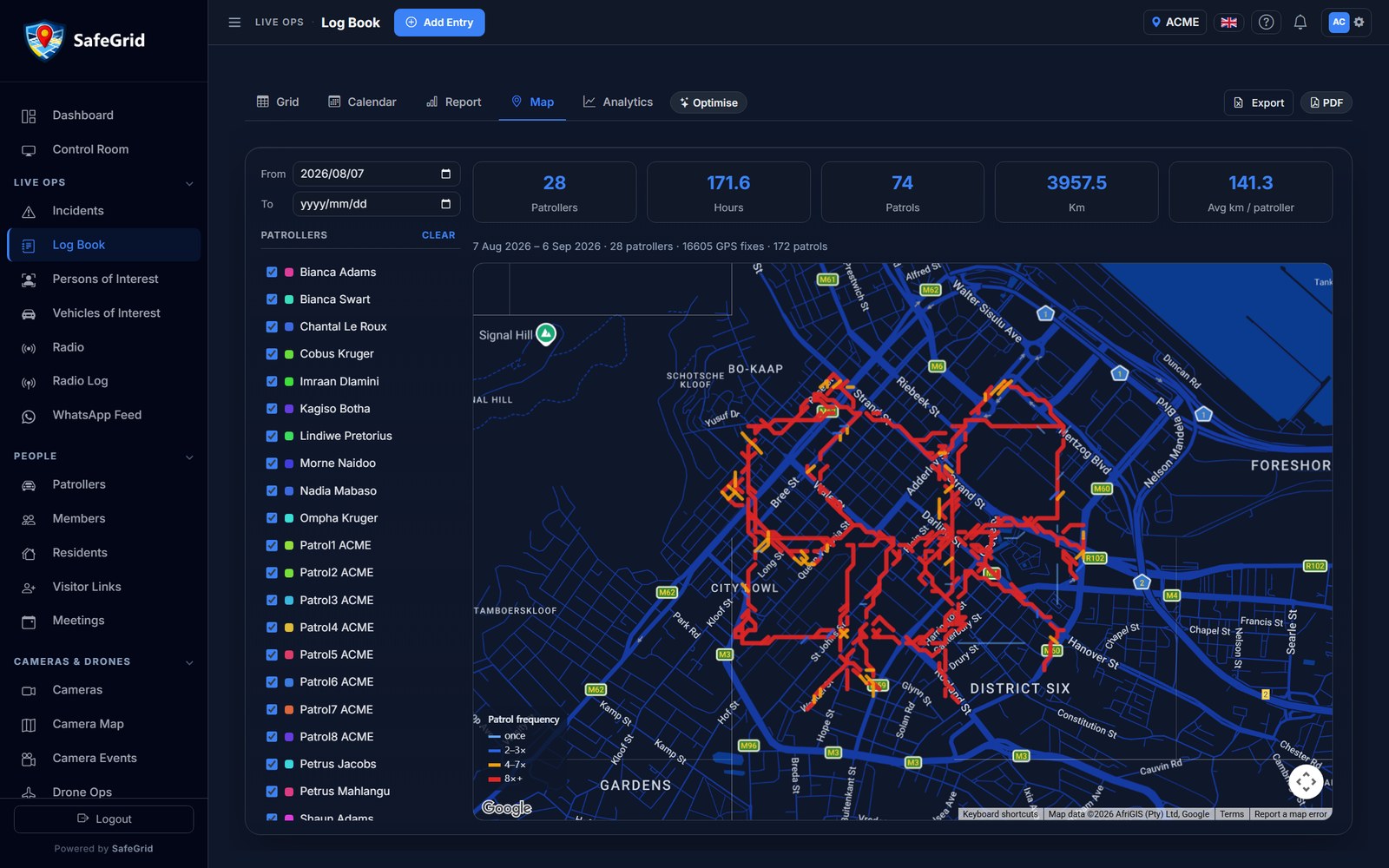1389x868 pixels.
Task: Click the PDF button
Action: tap(1326, 102)
